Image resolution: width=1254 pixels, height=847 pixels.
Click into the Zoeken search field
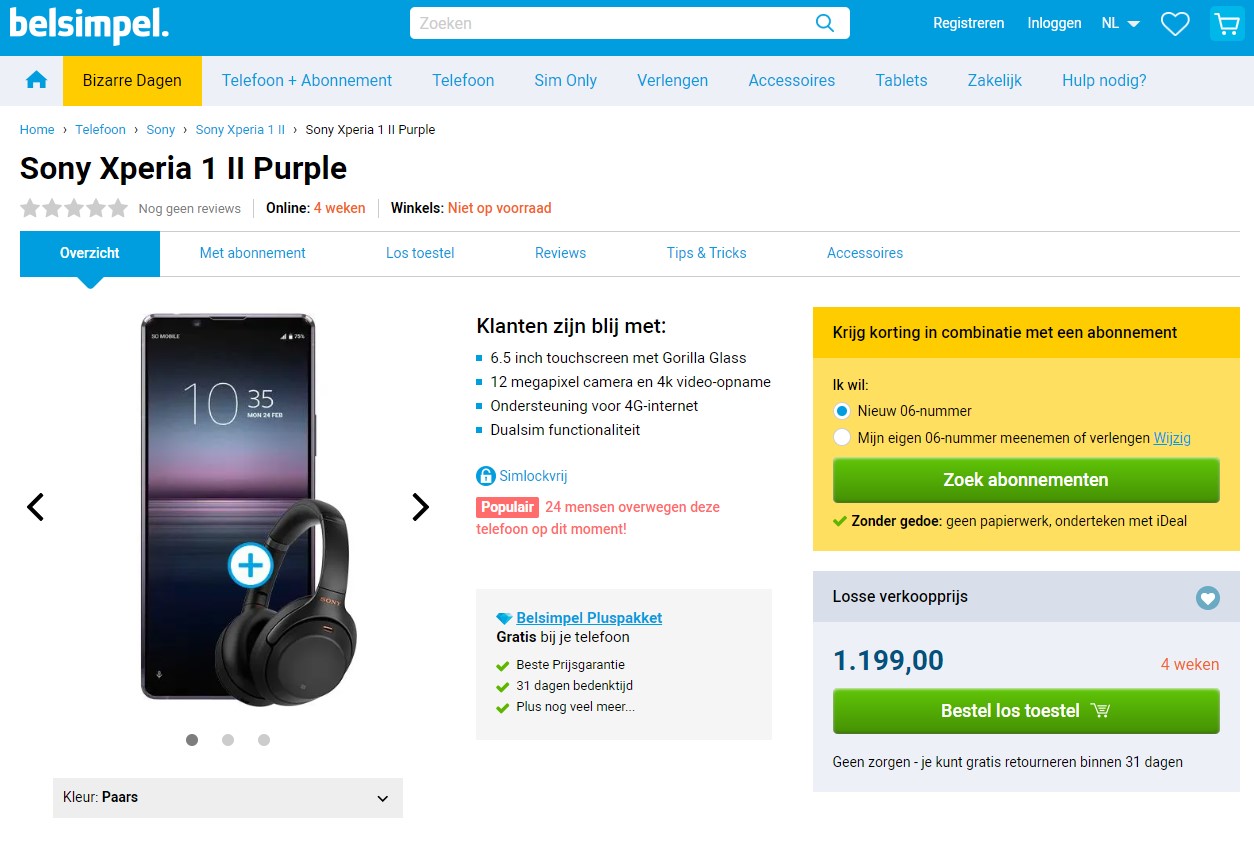(x=610, y=24)
